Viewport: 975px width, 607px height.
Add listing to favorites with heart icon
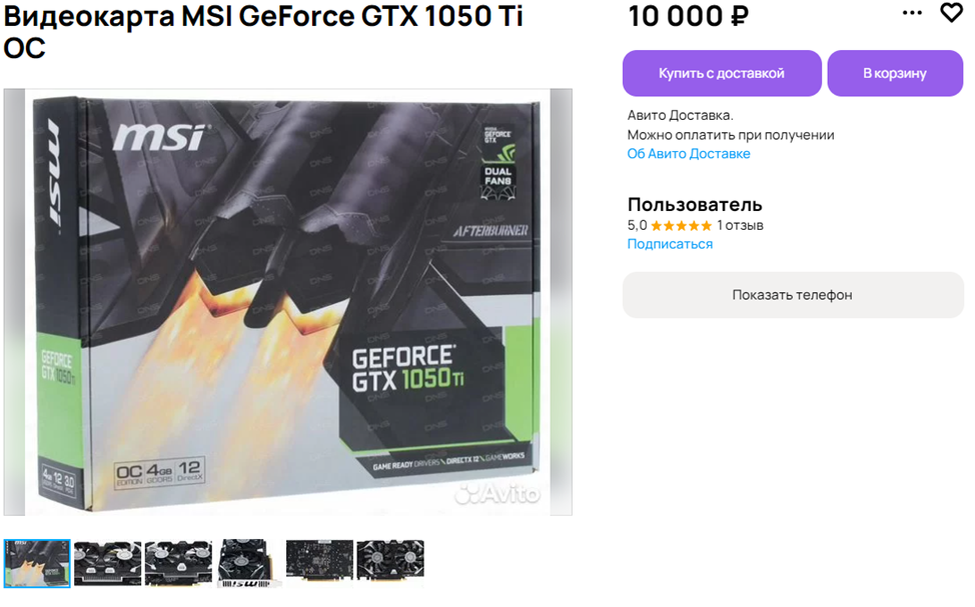pos(951,12)
